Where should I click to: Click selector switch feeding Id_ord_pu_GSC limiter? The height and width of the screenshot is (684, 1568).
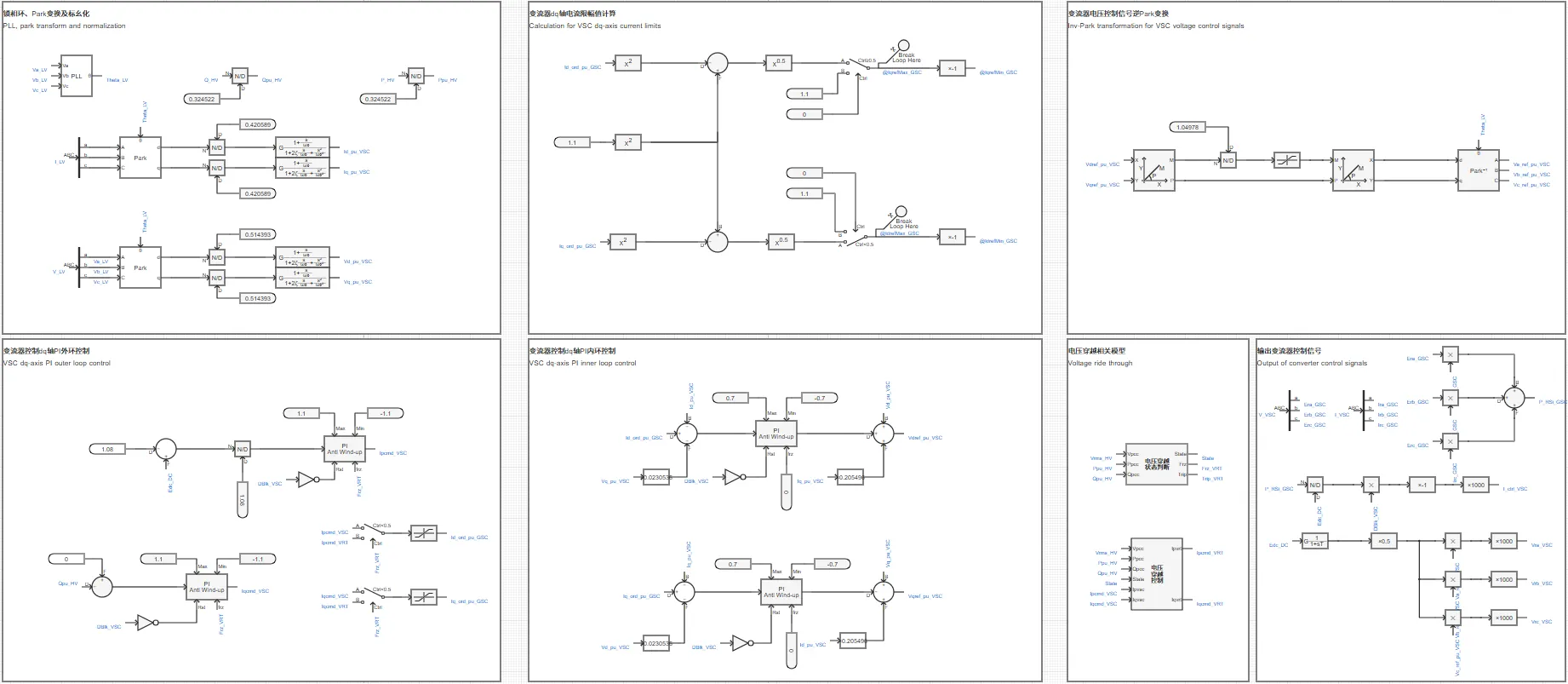point(372,533)
